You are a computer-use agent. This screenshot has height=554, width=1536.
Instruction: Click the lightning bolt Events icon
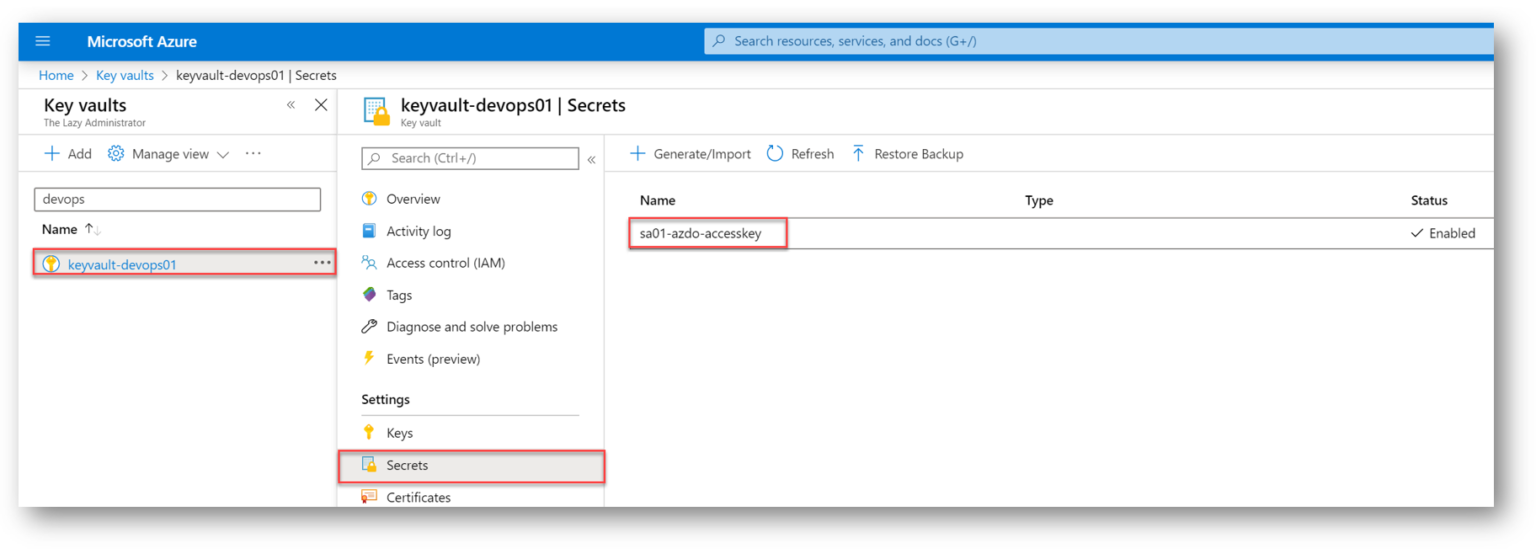pos(369,358)
